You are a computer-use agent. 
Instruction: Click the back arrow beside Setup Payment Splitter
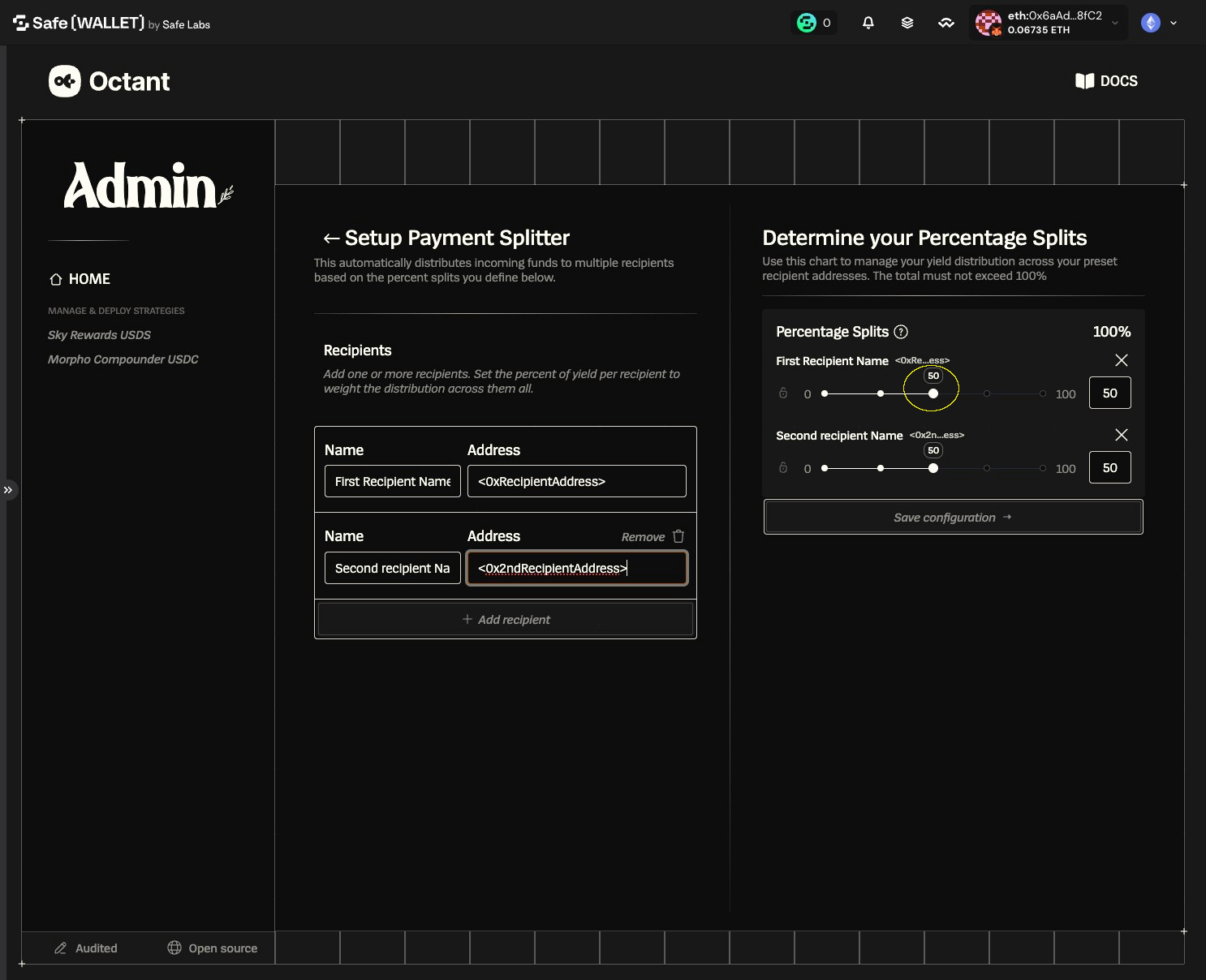click(331, 238)
